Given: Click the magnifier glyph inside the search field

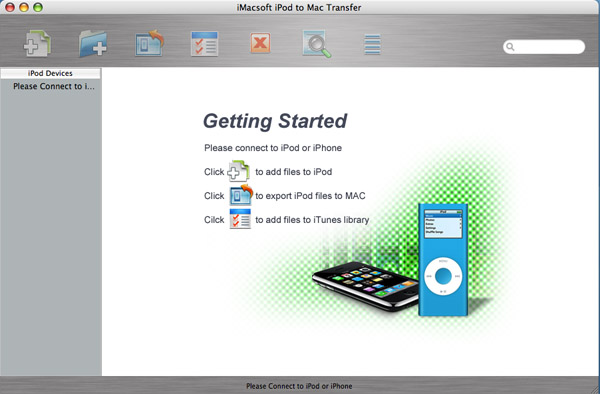Looking at the screenshot, I should click(510, 47).
